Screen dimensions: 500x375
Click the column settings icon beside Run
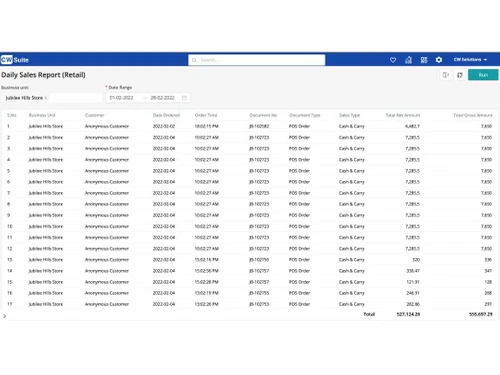pyautogui.click(x=460, y=75)
